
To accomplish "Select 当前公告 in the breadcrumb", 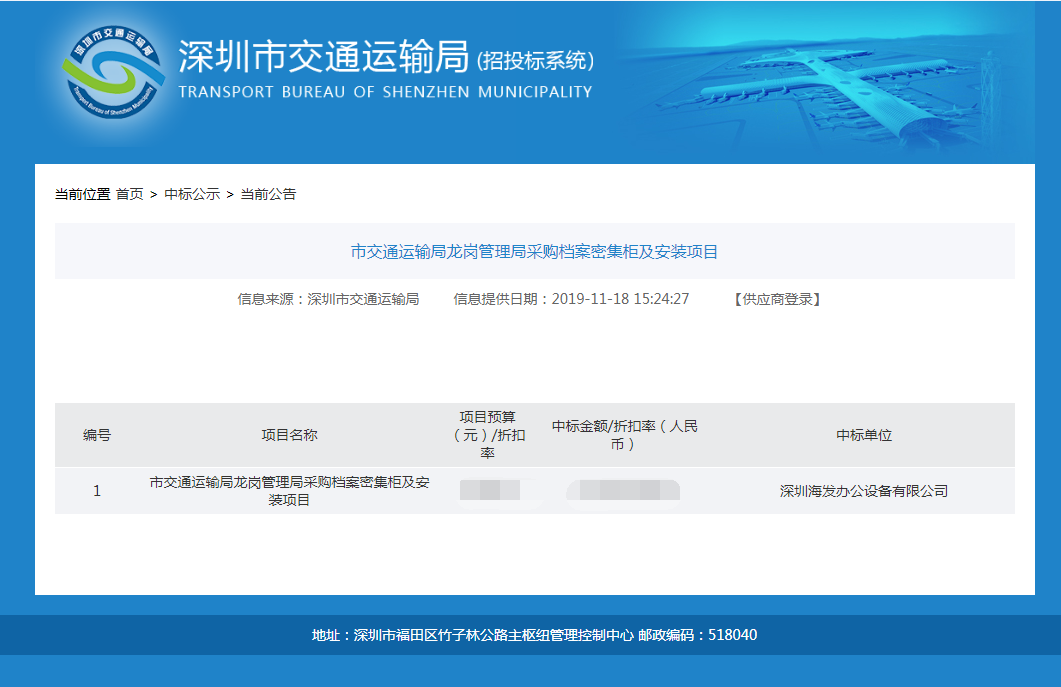I will point(268,194).
